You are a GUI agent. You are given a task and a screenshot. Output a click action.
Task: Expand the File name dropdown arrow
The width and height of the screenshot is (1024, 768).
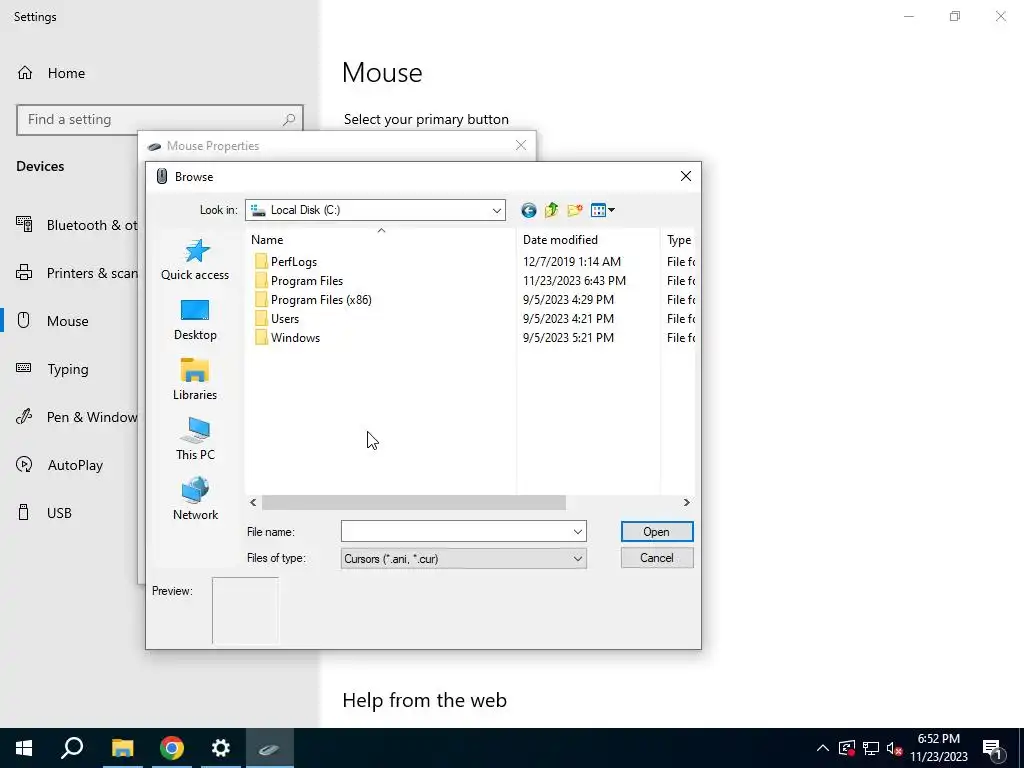[577, 532]
